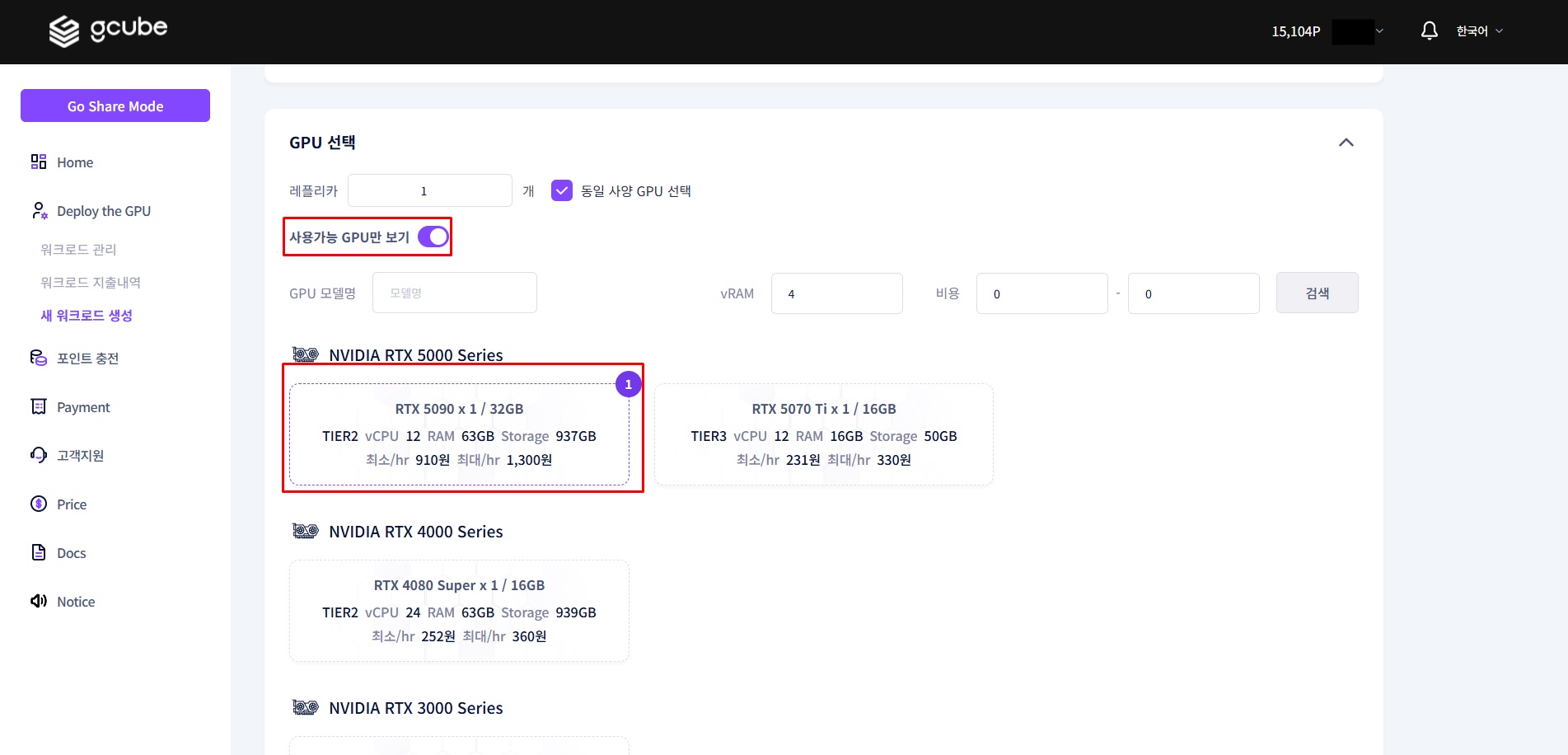Click the 레플리카 count input field
Image resolution: width=1568 pixels, height=755 pixels.
(x=430, y=190)
